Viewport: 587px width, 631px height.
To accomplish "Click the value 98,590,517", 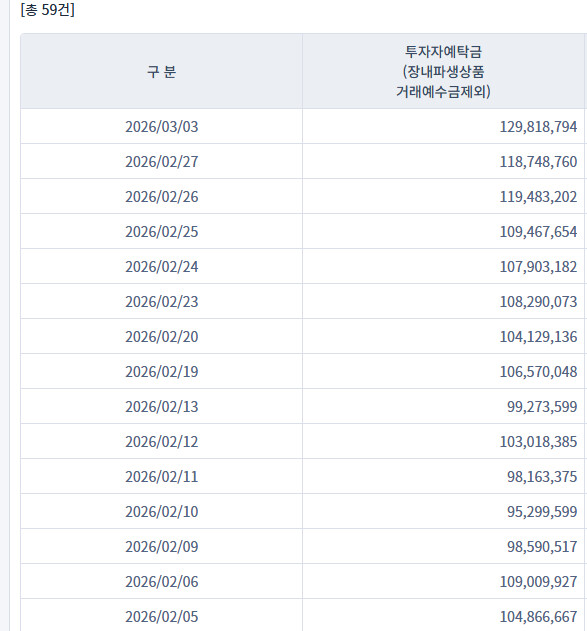I will (542, 547).
